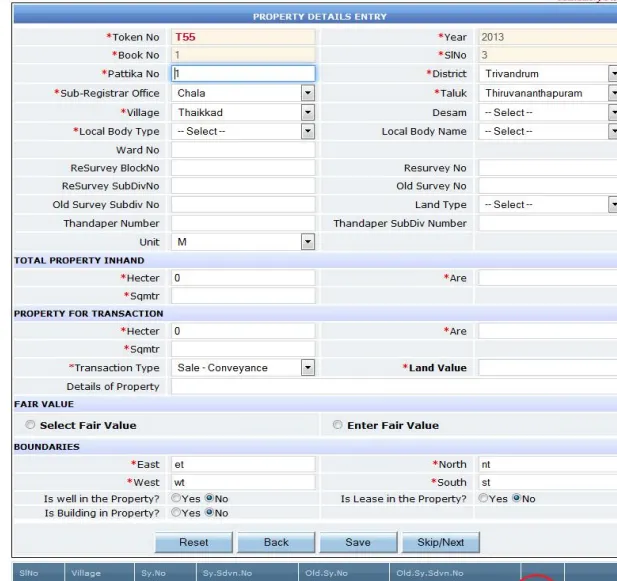The image size is (617, 581).
Task: Choose the Select Fair Value option
Action: 31,425
